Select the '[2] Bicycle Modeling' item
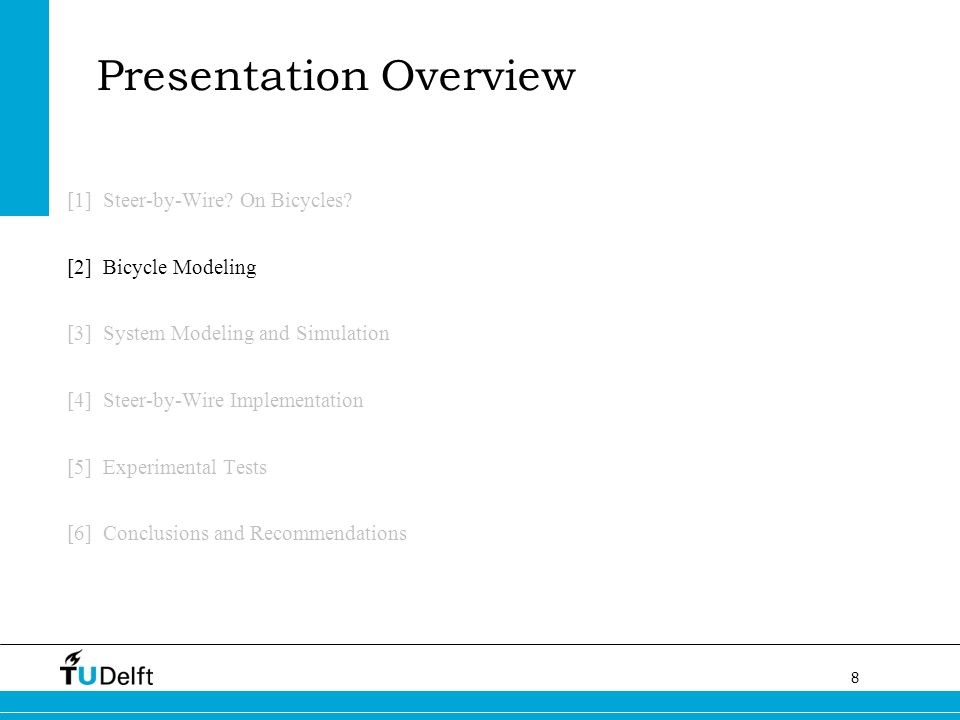The height and width of the screenshot is (720, 960). (162, 268)
